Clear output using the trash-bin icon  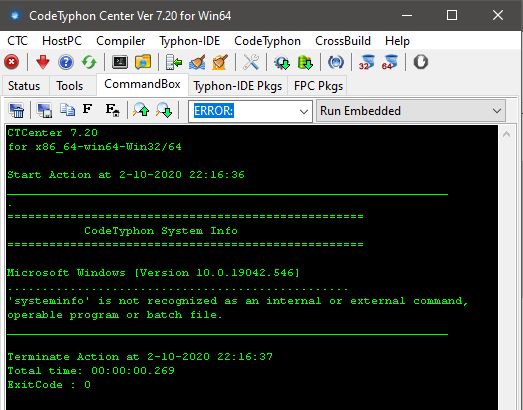[x=17, y=110]
